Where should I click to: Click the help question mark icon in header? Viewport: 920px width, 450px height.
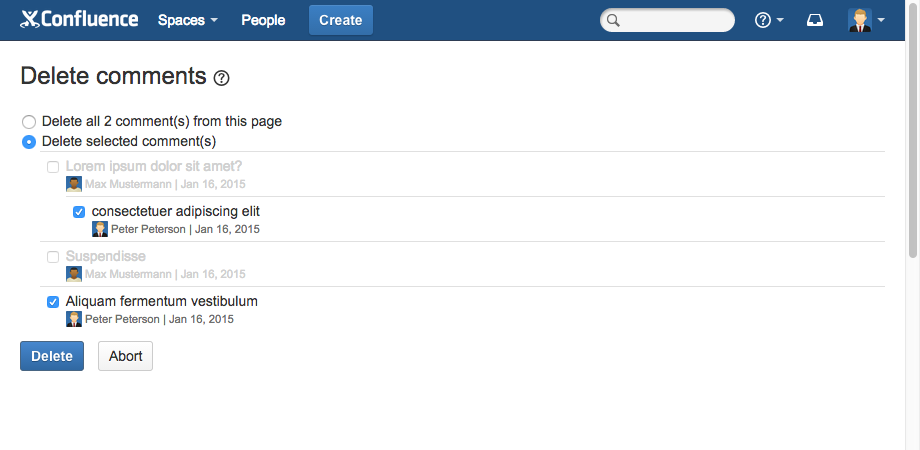763,20
